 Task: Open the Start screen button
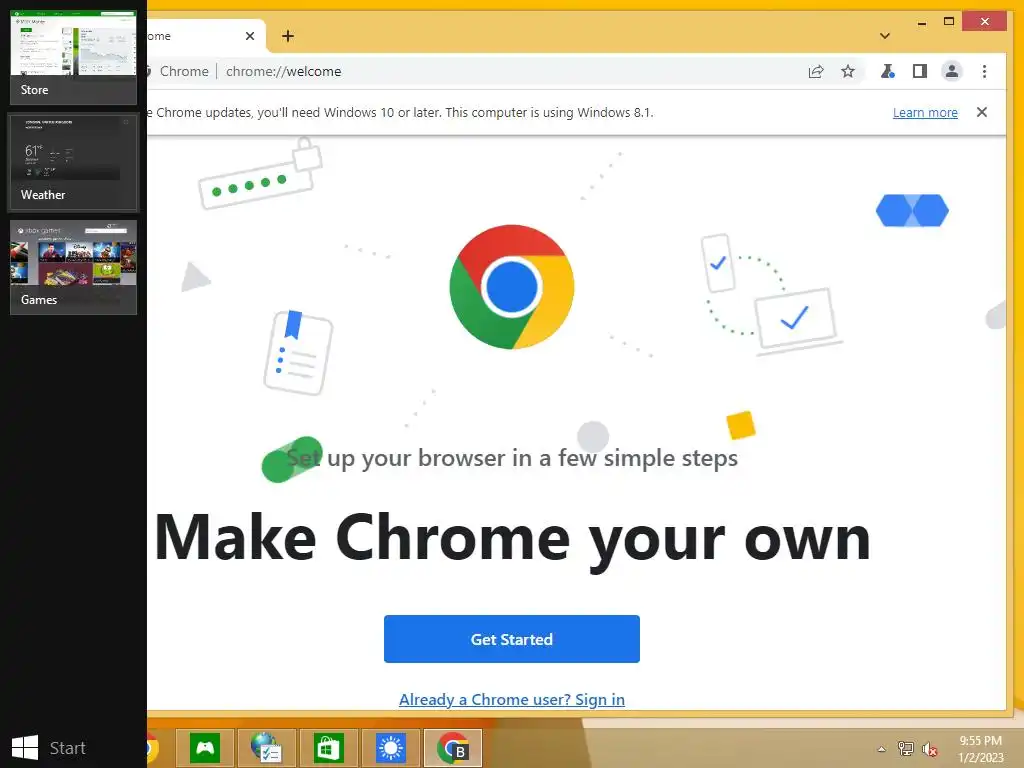[49, 748]
